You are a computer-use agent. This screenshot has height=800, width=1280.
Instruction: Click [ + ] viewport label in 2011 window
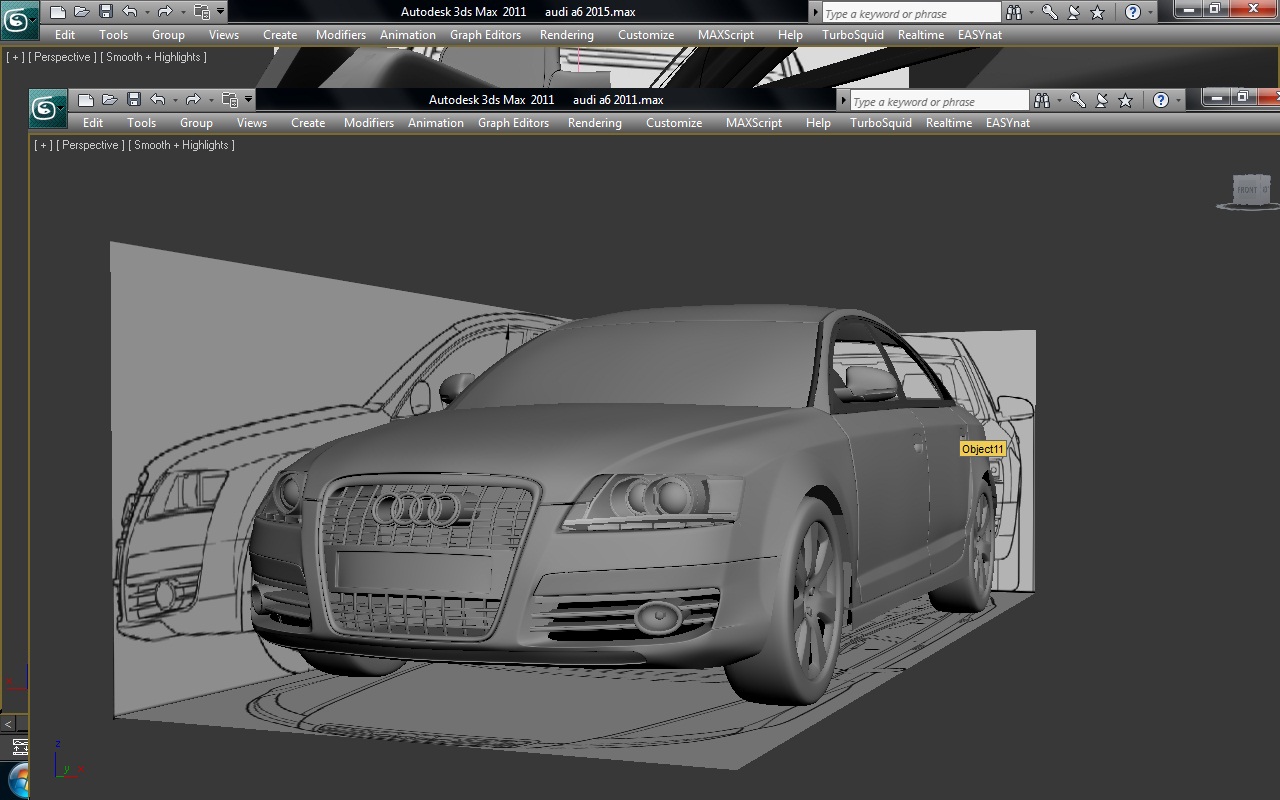pyautogui.click(x=43, y=145)
